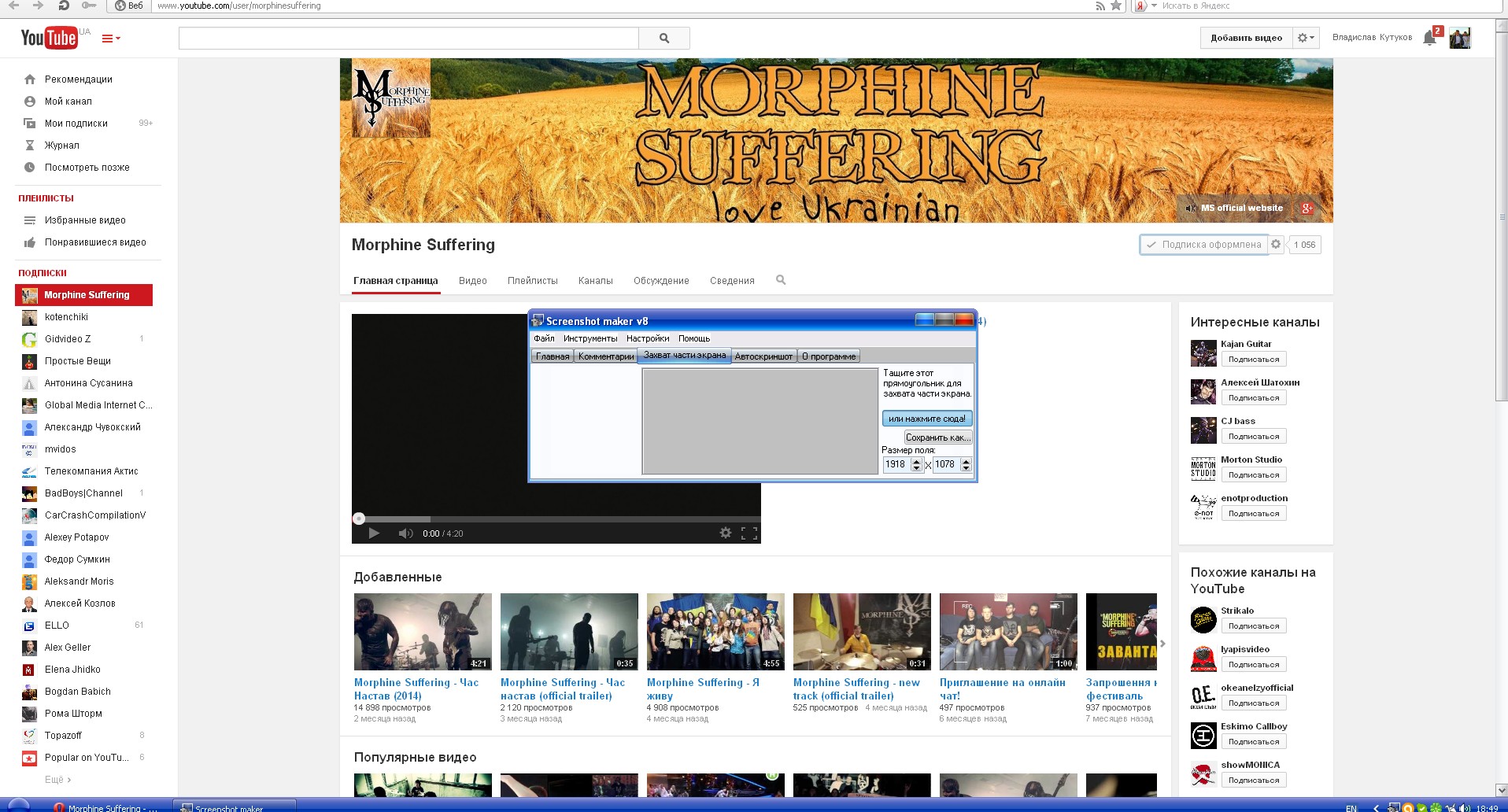Switch to Комментарии tab in Screenshot maker

click(605, 356)
